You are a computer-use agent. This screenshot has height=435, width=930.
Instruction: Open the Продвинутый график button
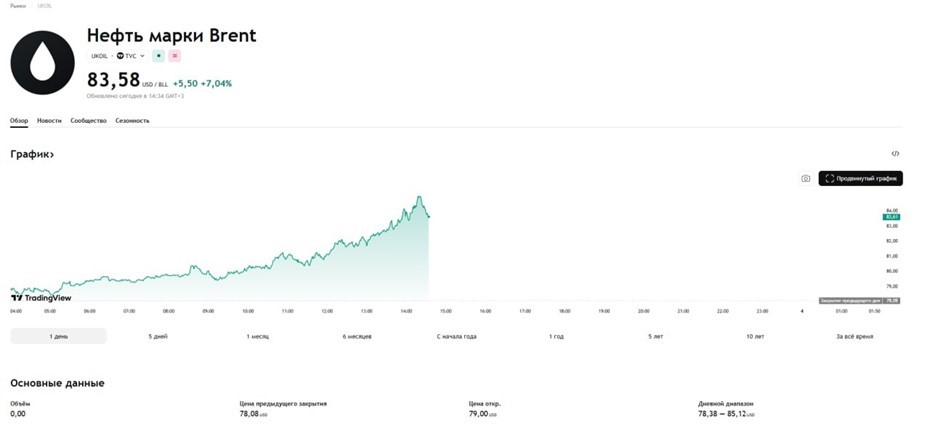click(860, 179)
